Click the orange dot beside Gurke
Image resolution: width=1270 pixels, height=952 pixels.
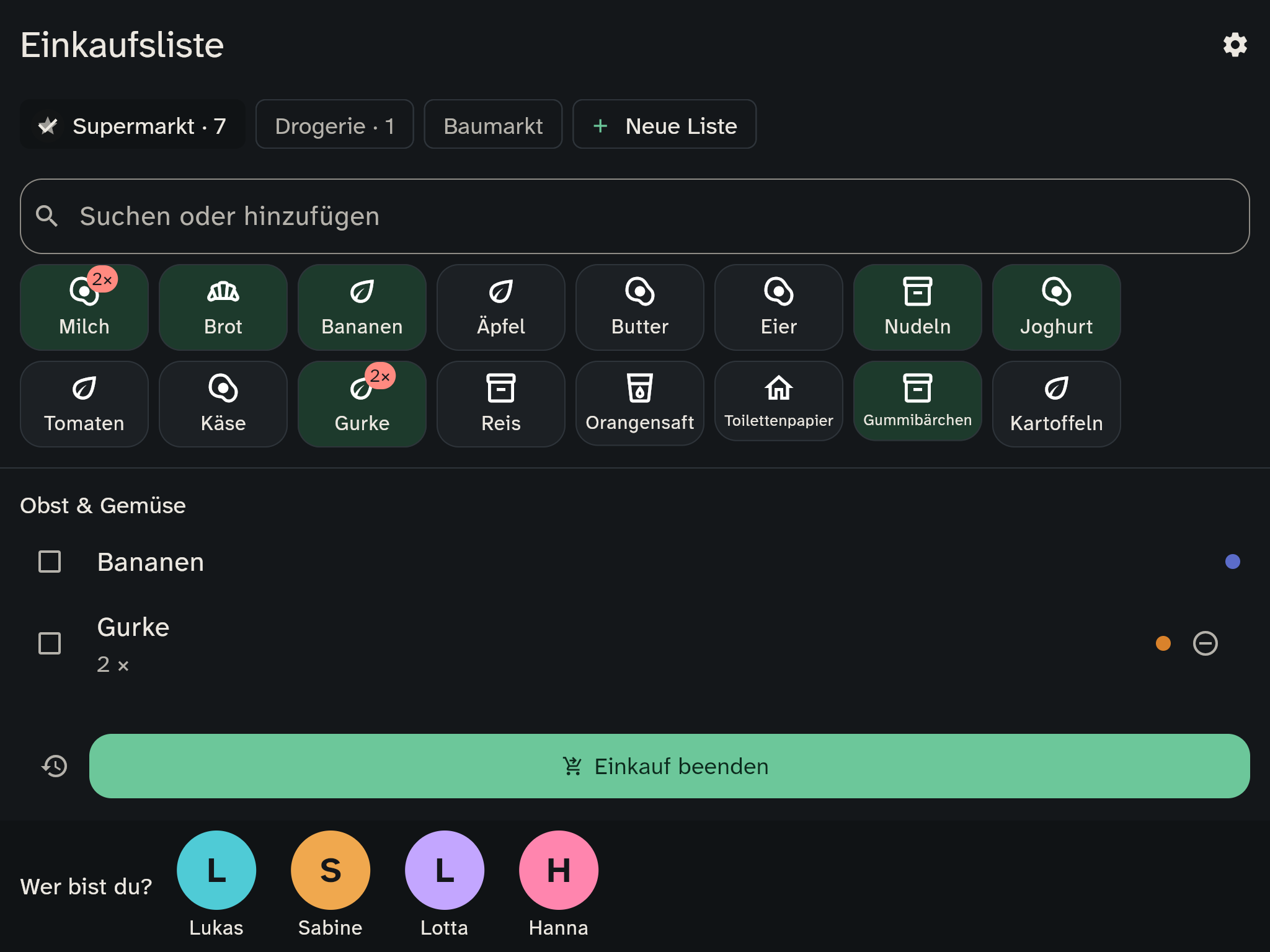coord(1163,643)
